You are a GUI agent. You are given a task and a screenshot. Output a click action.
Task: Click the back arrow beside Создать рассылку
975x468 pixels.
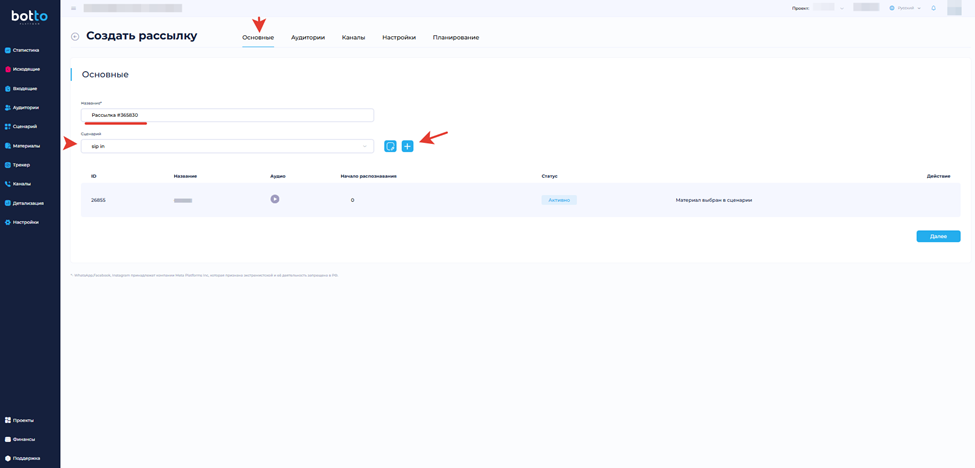pyautogui.click(x=75, y=37)
